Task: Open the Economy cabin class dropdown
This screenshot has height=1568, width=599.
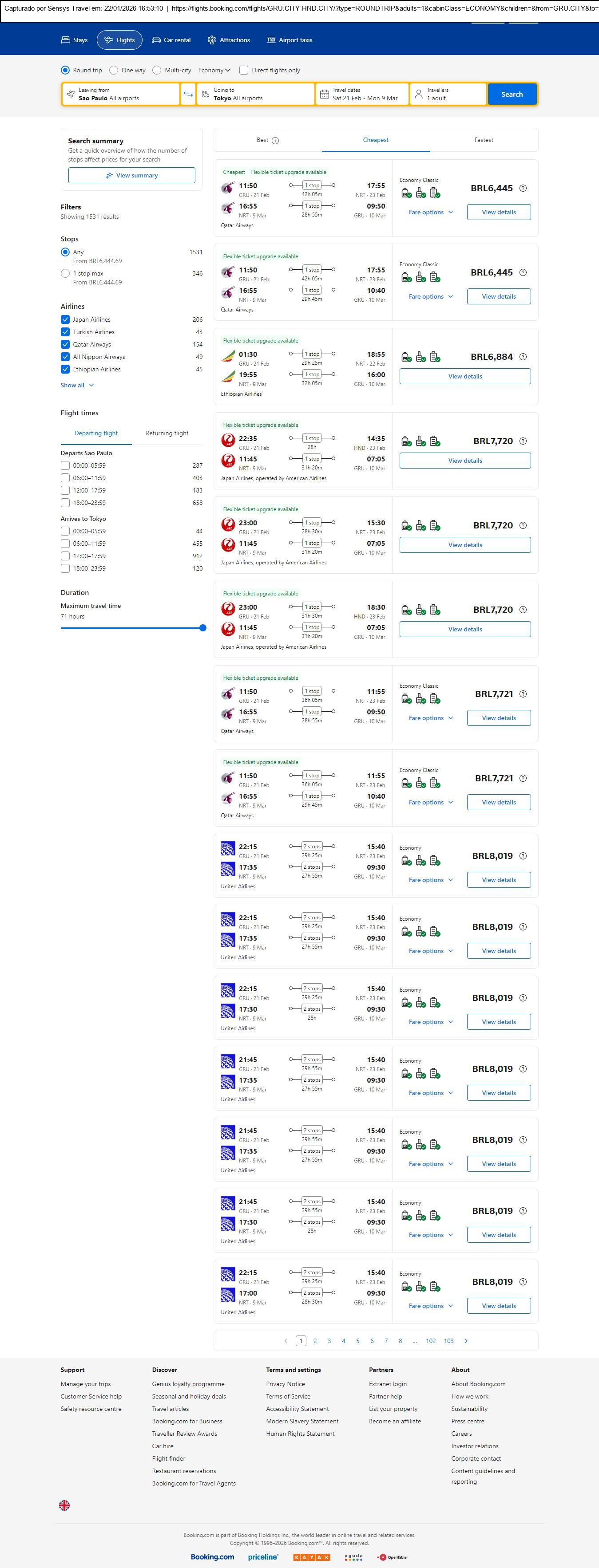Action: click(214, 71)
